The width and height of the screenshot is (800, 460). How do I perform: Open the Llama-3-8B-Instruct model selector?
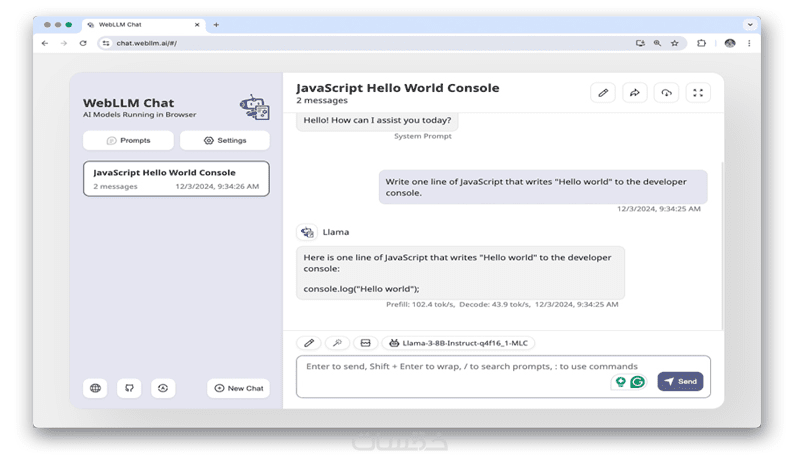point(458,343)
